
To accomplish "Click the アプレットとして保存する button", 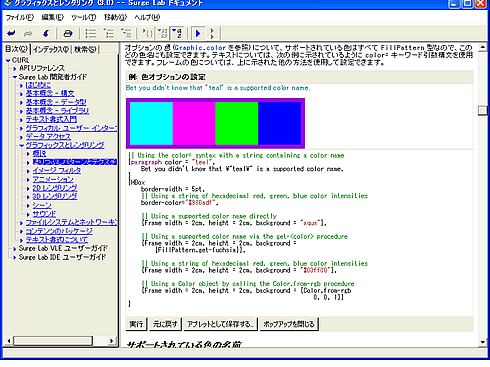I will [221, 324].
